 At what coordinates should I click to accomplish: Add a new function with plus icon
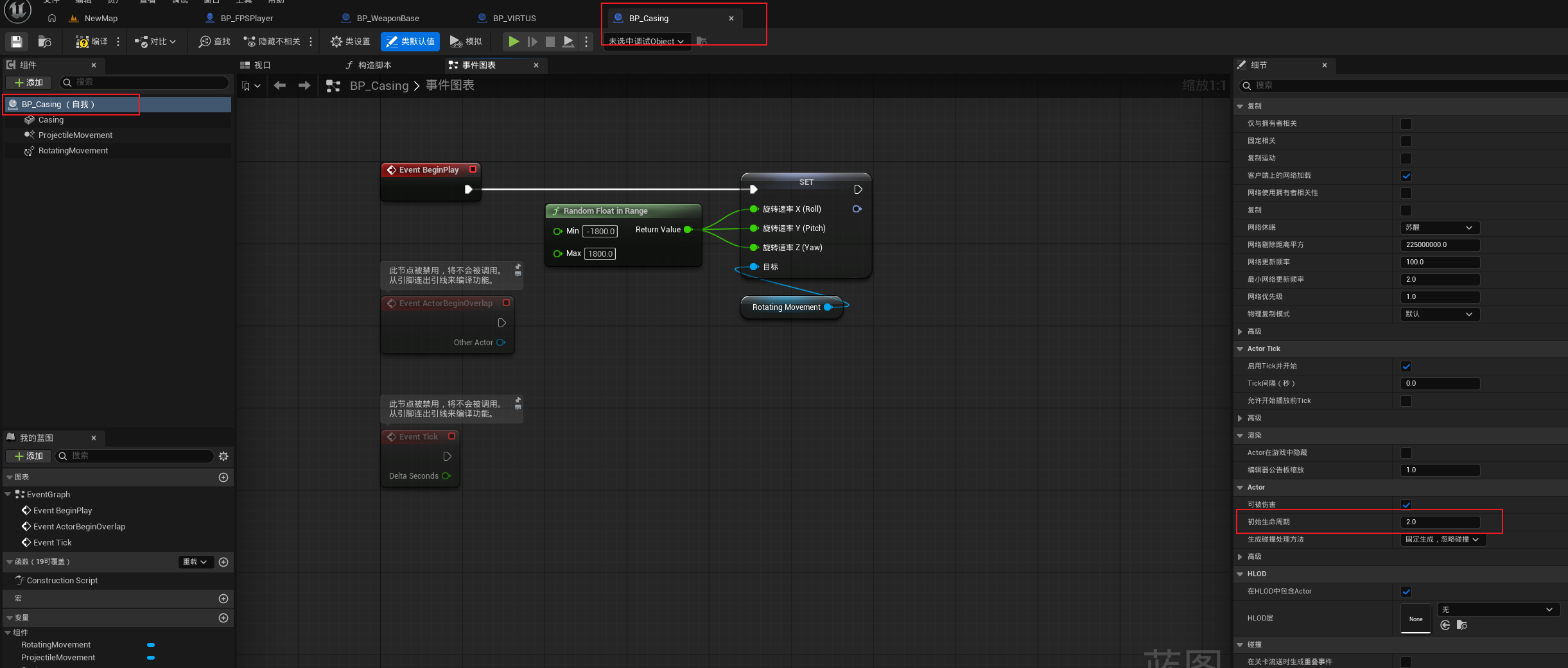click(x=223, y=562)
